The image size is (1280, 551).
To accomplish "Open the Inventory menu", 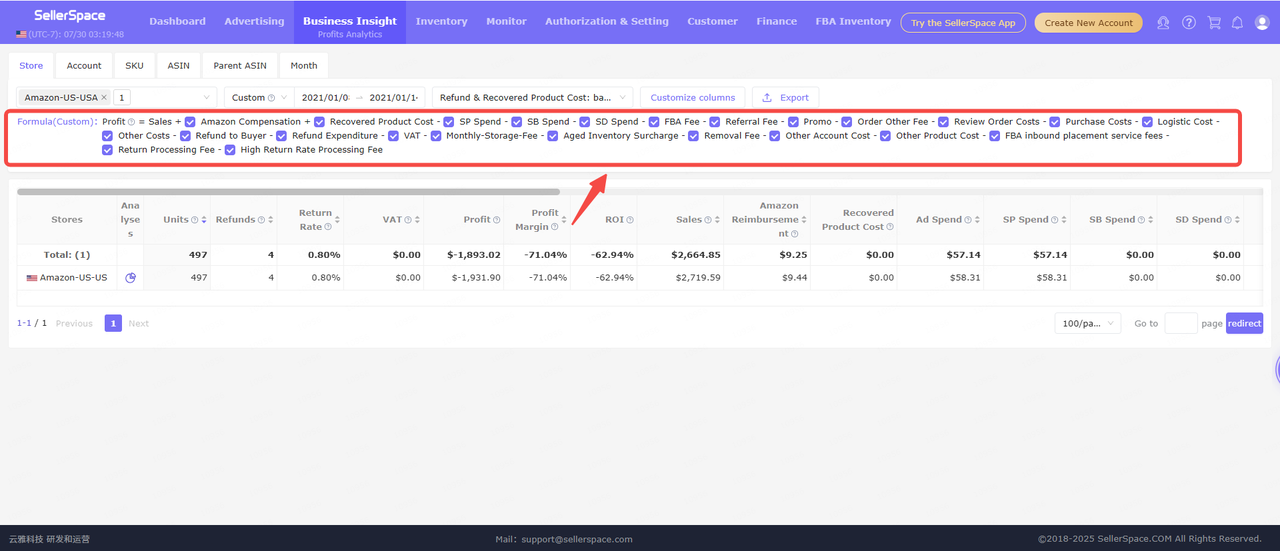I will pyautogui.click(x=441, y=21).
